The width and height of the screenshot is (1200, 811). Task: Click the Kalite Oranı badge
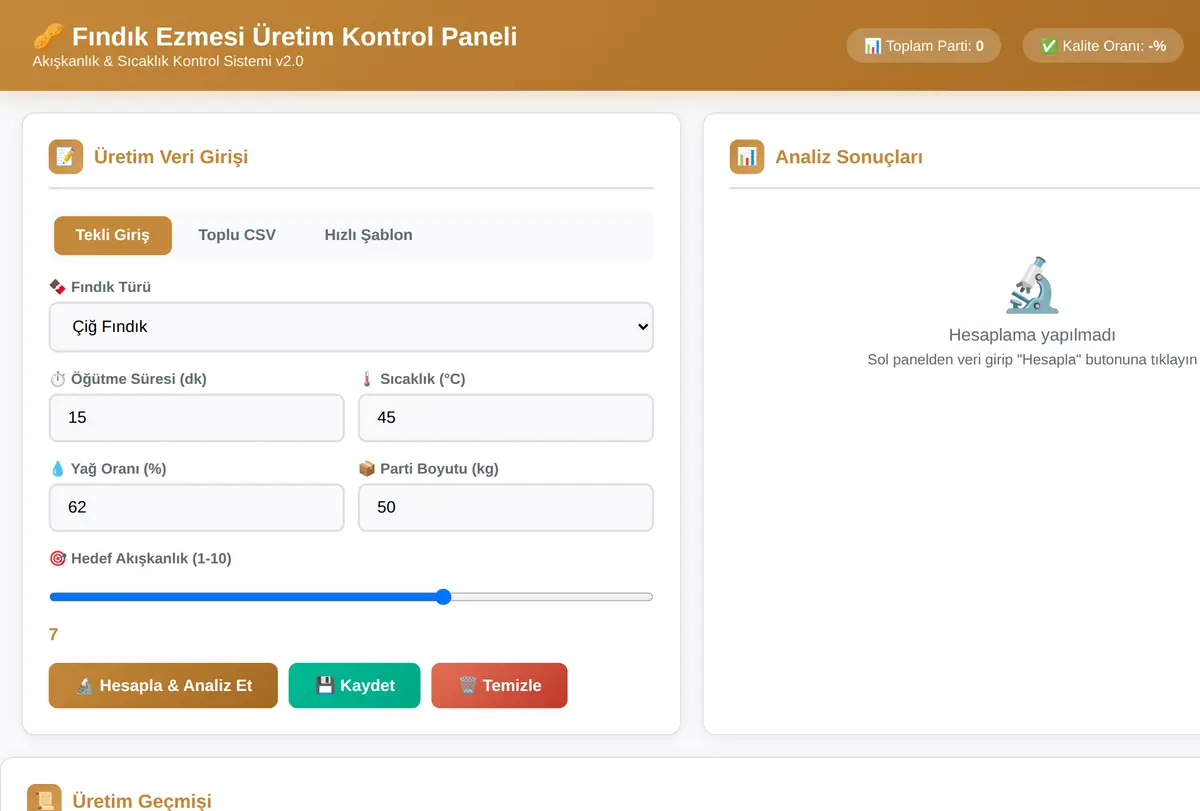point(1103,46)
